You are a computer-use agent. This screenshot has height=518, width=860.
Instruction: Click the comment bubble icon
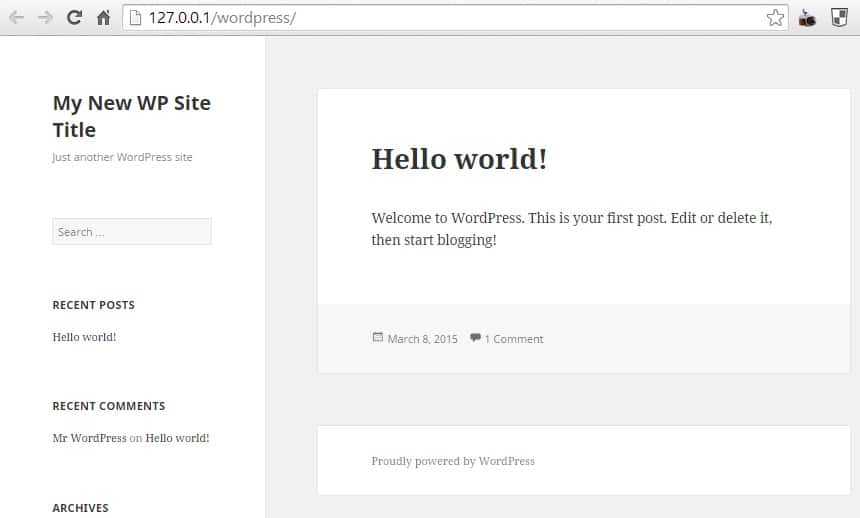click(475, 337)
